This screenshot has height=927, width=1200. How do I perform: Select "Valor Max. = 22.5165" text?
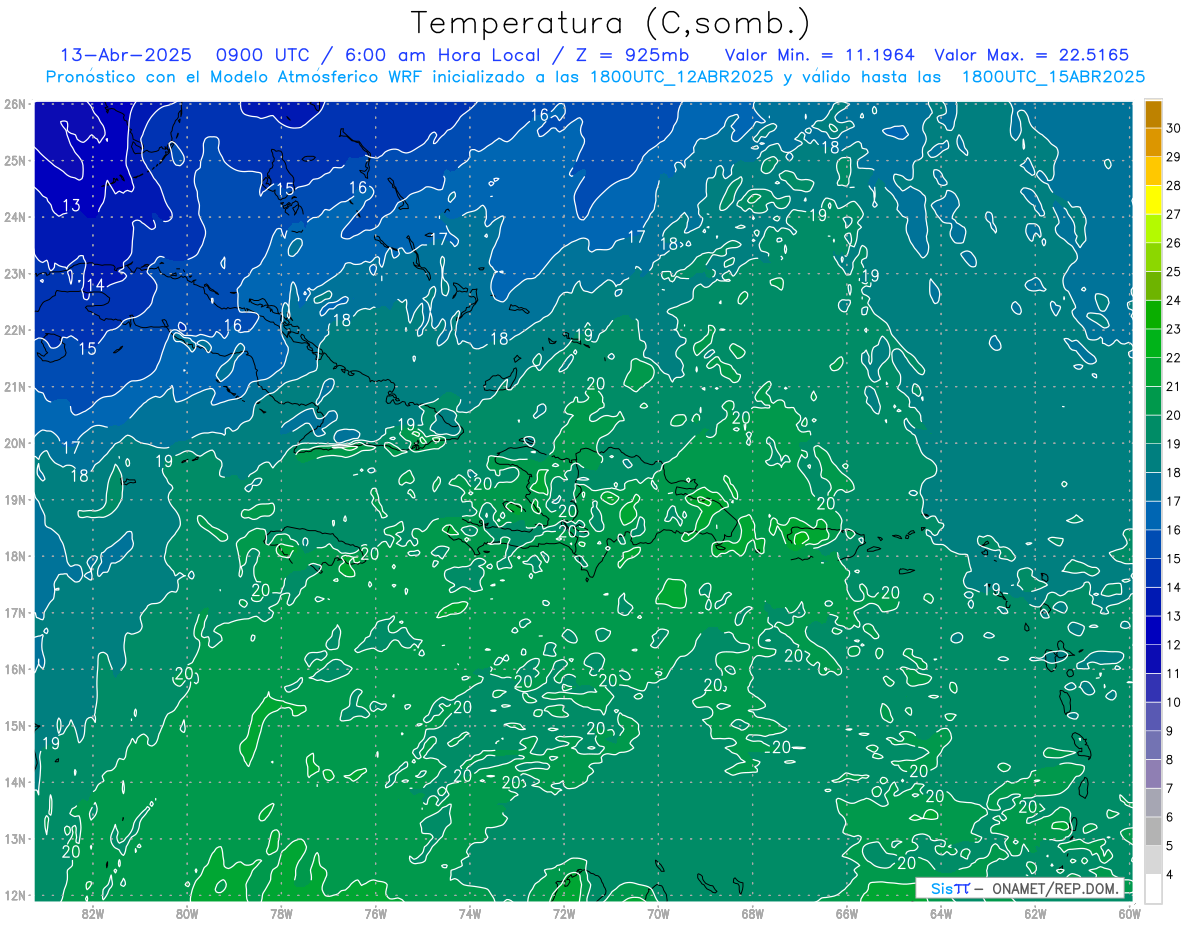click(1032, 55)
